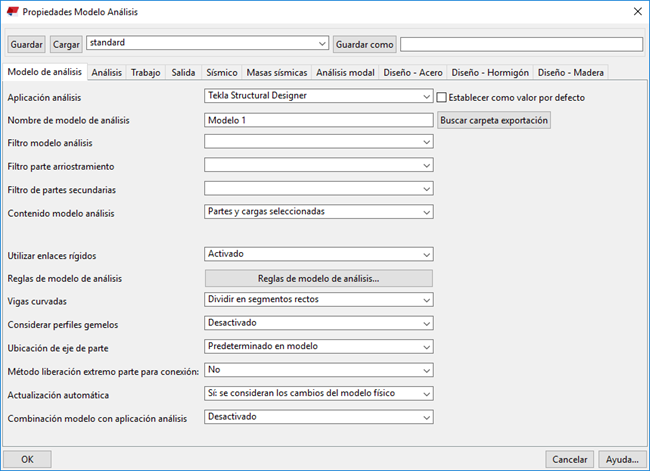
Task: Click the Guardar como name input field
Action: [521, 45]
